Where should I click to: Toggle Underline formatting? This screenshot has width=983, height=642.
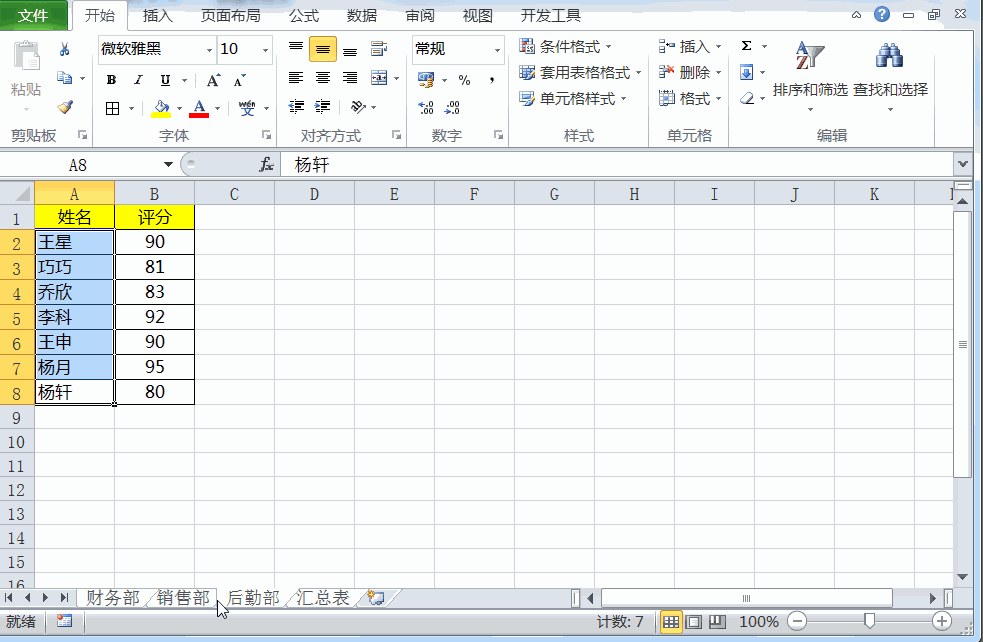click(x=165, y=80)
